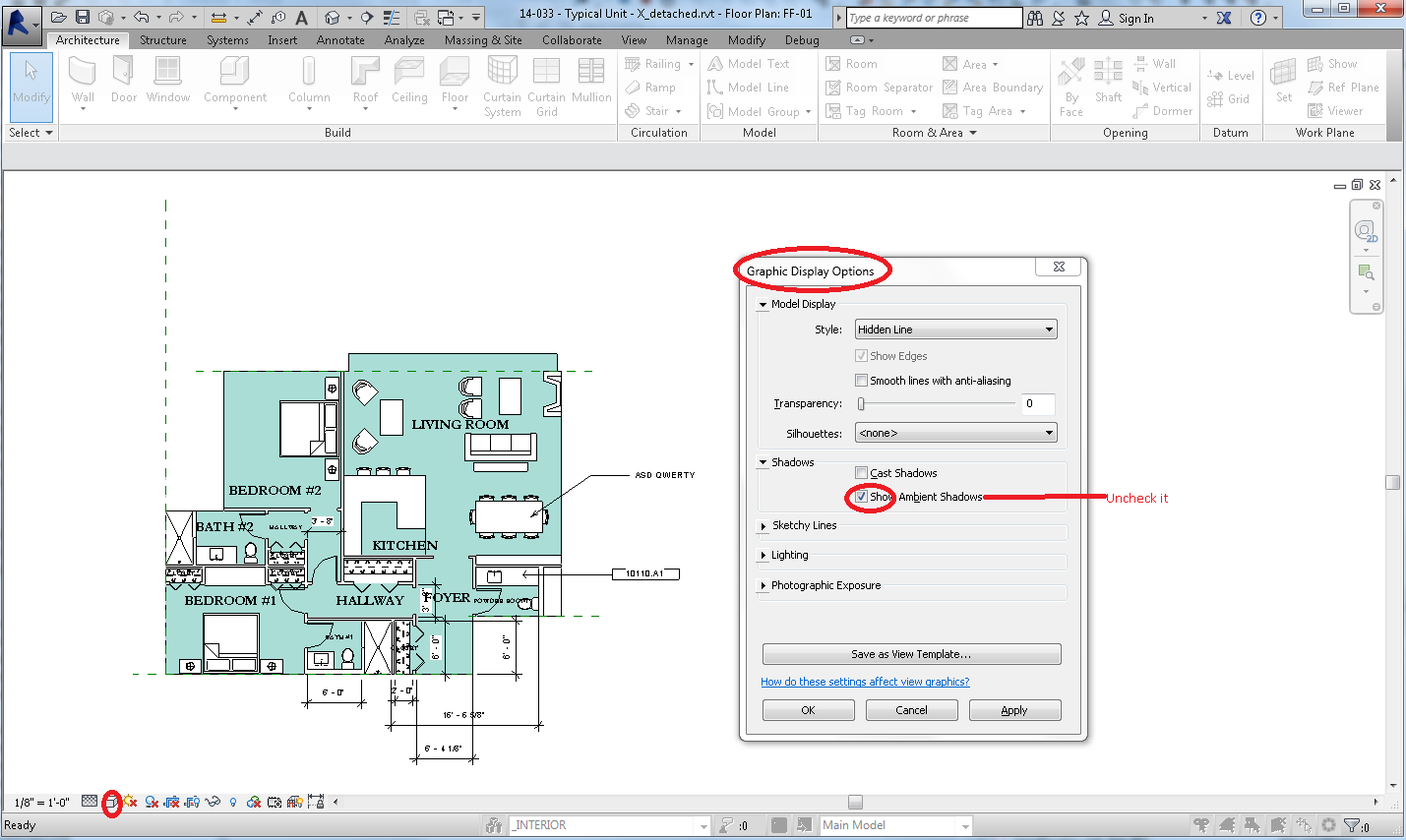Open the Structure ribbon tab
The image size is (1406, 840).
pyautogui.click(x=163, y=40)
